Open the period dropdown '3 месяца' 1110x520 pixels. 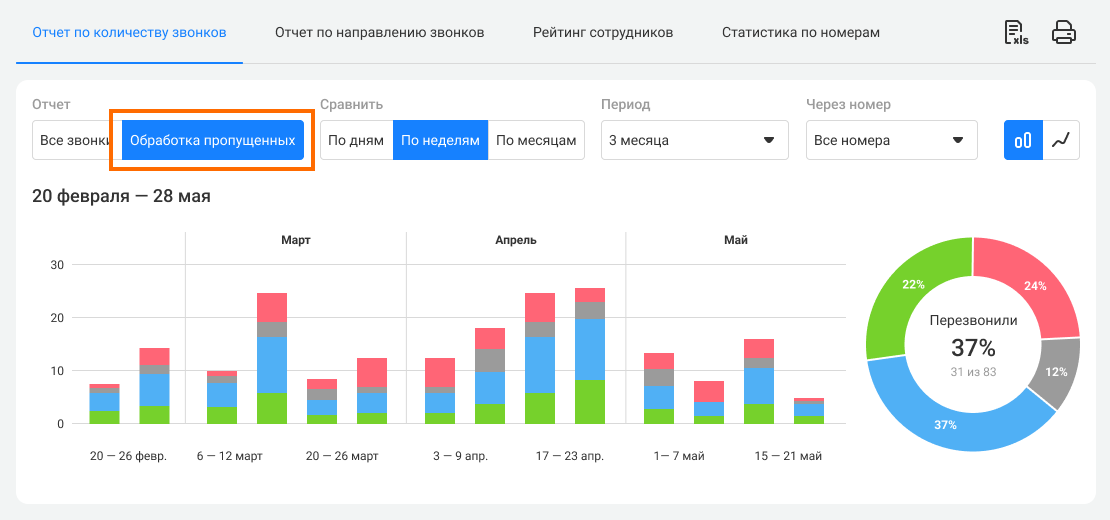694,140
